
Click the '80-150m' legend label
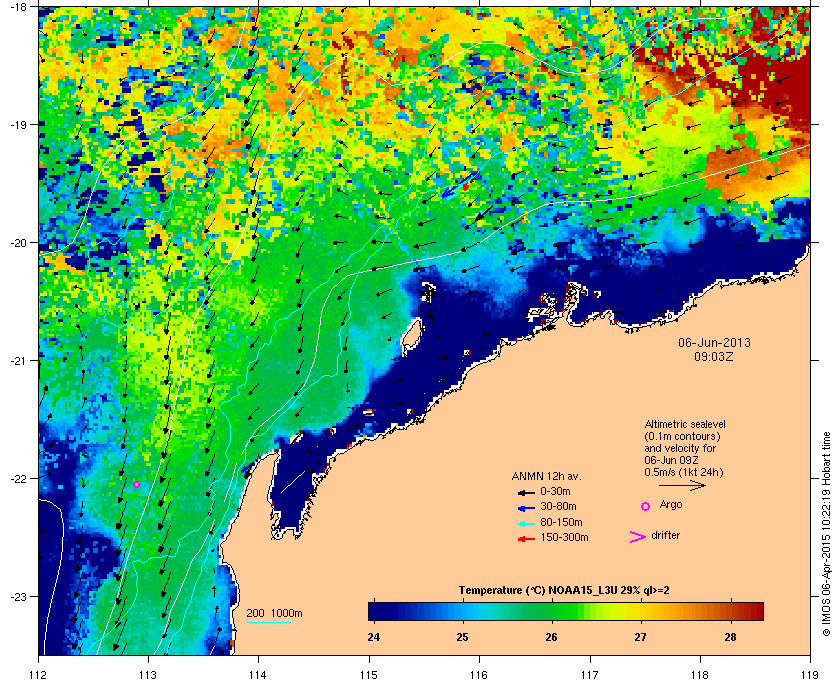pyautogui.click(x=561, y=522)
